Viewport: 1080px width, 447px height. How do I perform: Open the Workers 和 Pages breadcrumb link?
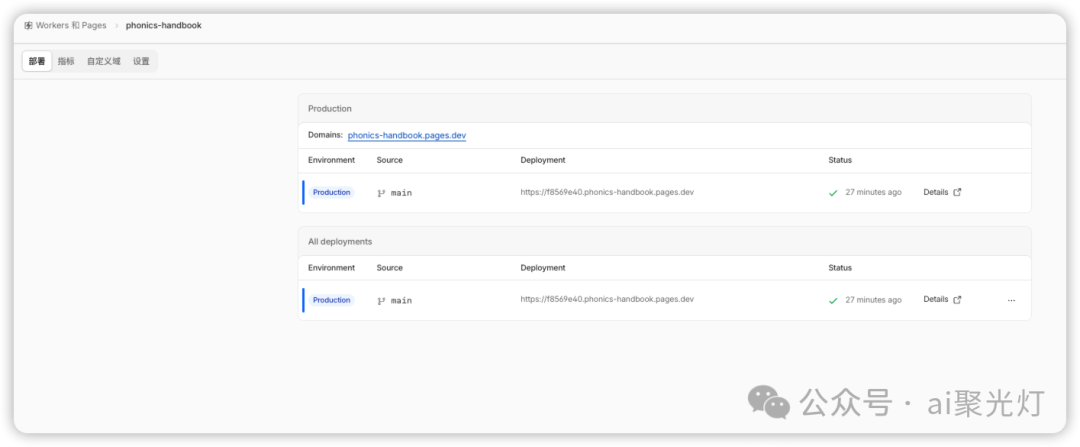coord(71,25)
